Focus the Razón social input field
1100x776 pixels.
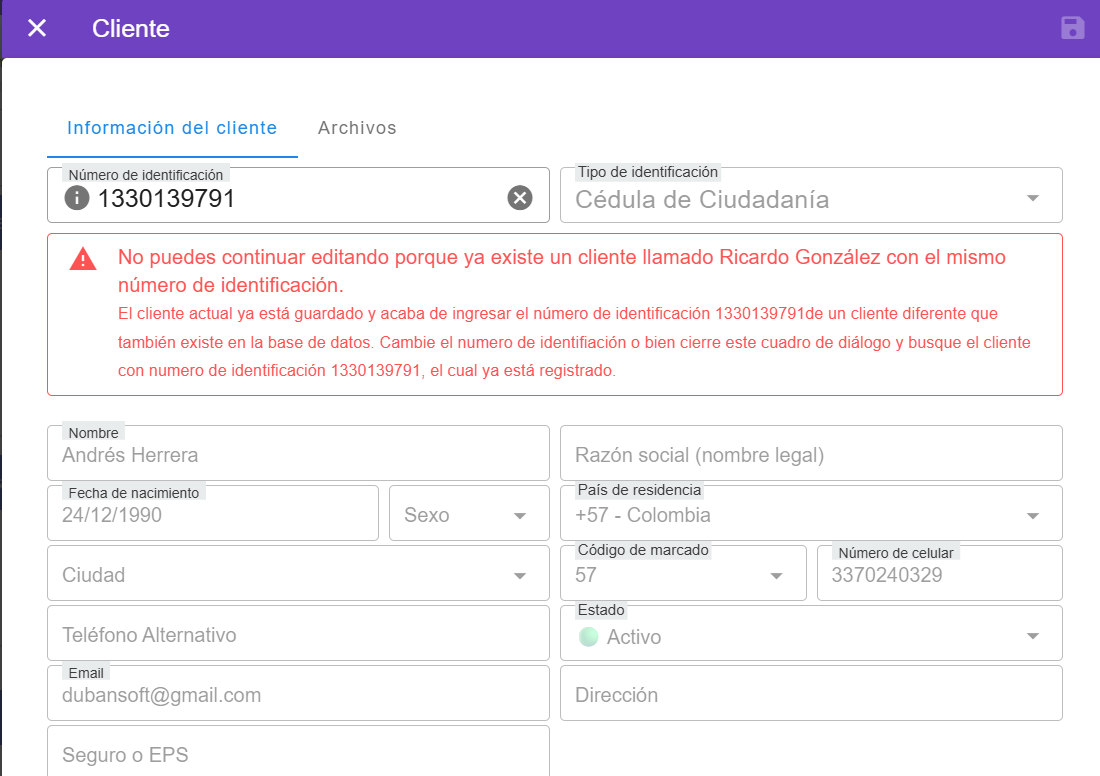pos(810,455)
